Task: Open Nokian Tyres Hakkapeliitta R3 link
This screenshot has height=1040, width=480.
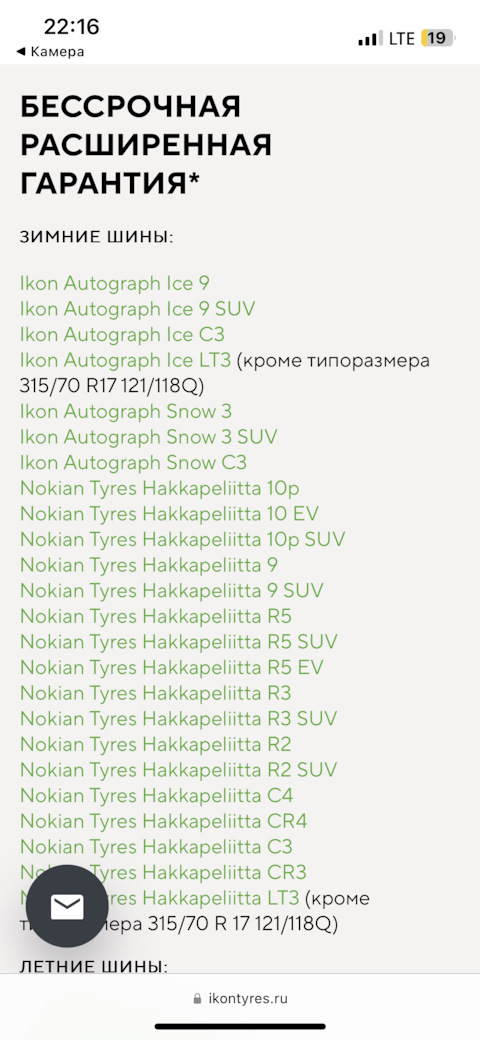Action: (x=156, y=693)
